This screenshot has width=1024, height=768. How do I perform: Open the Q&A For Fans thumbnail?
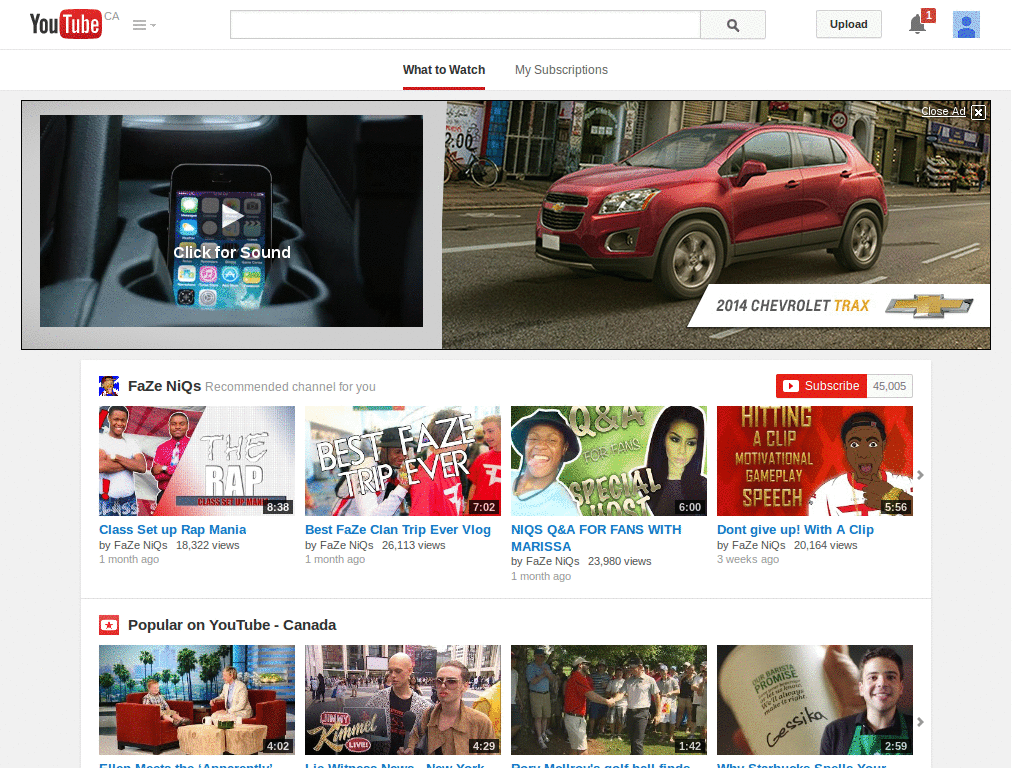point(609,461)
